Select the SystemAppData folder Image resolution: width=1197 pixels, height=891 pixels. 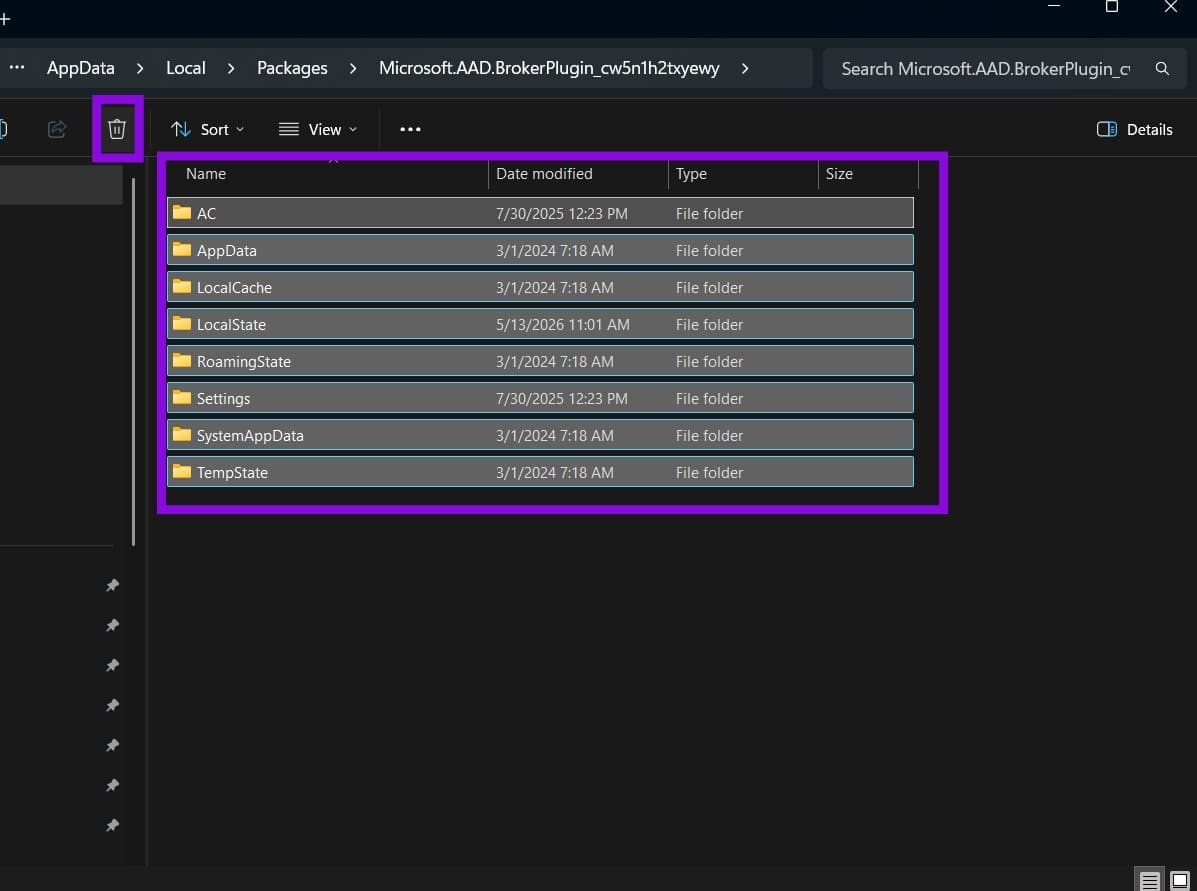[x=540, y=435]
